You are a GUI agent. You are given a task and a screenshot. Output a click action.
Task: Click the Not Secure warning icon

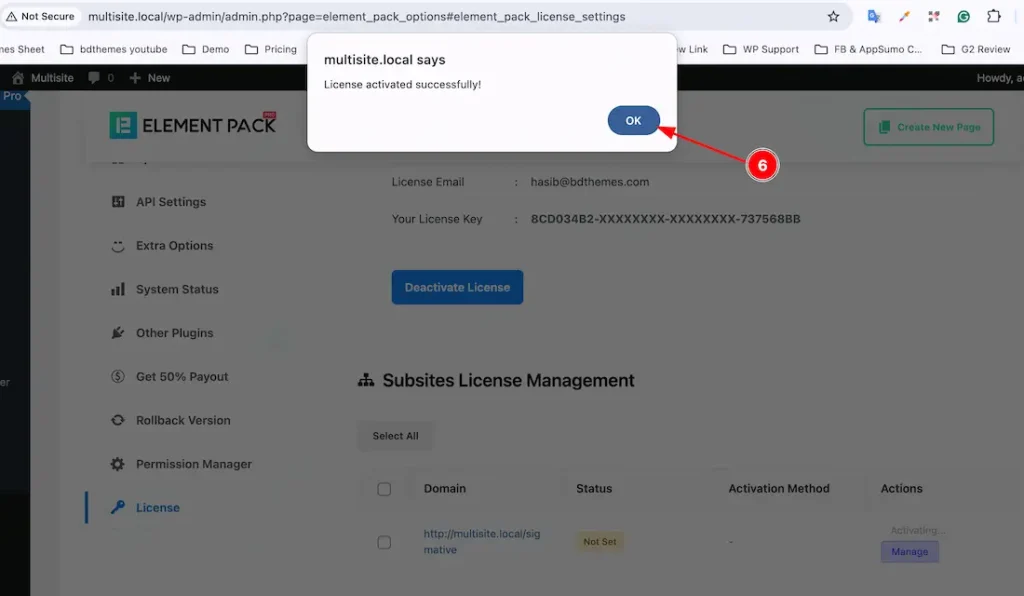11,16
